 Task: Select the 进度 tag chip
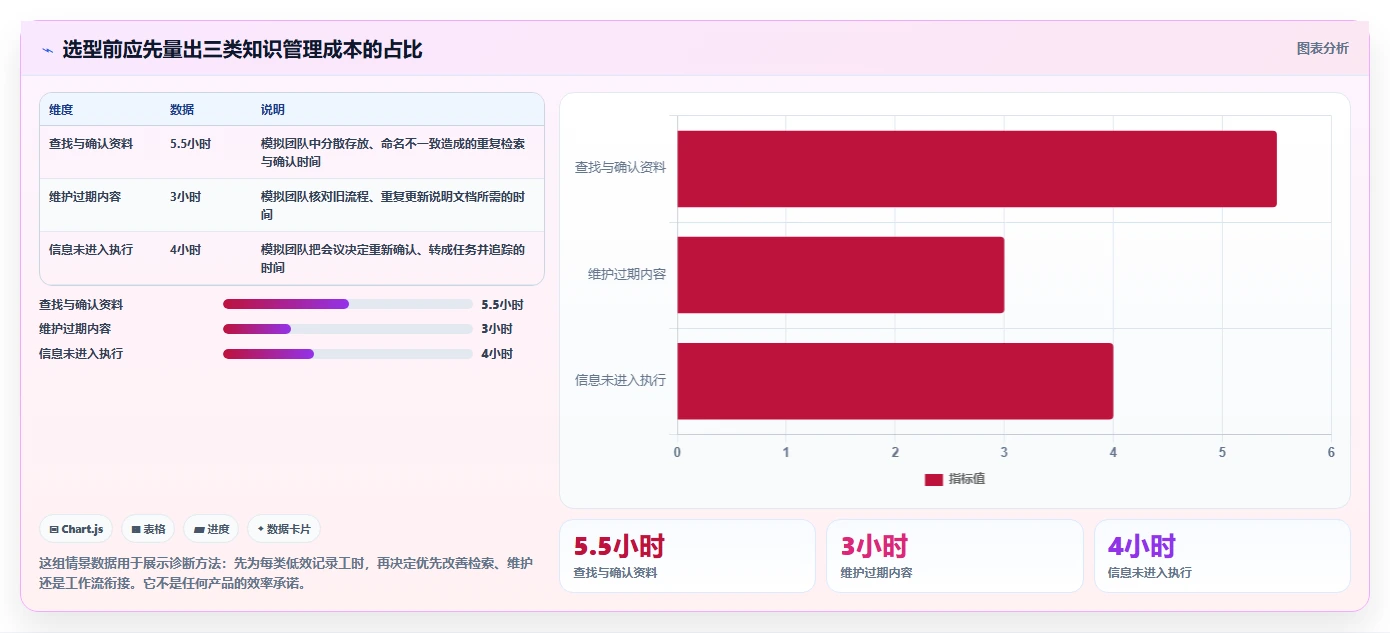coord(211,529)
